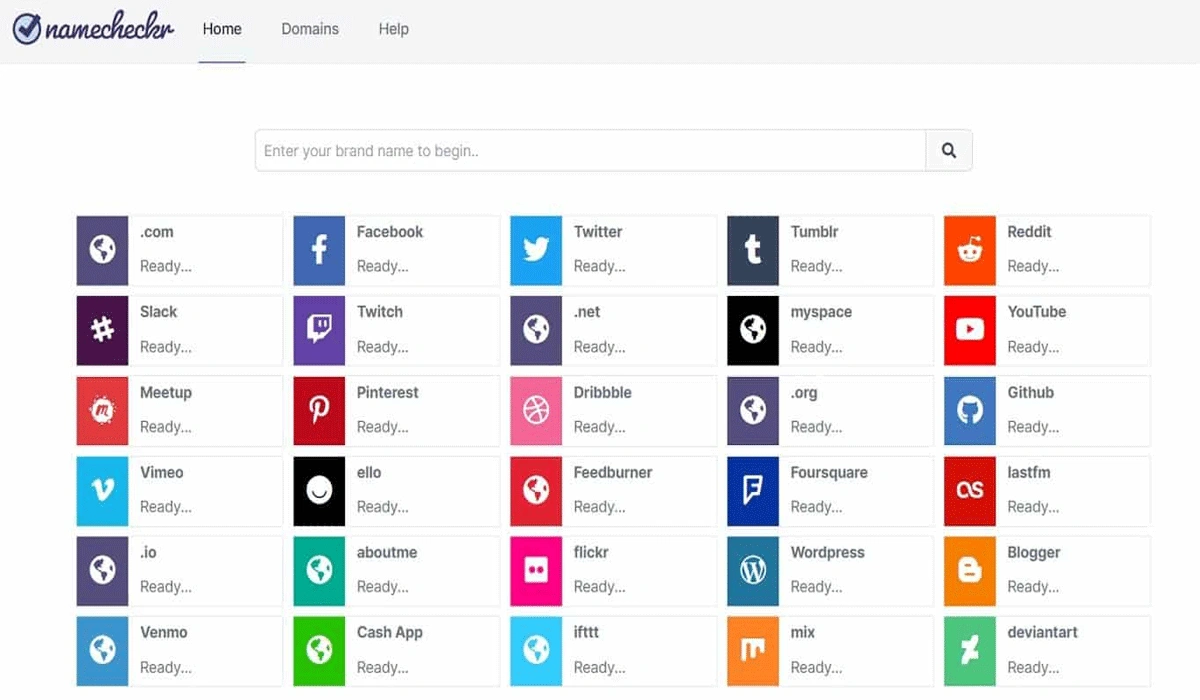Click the Wordpress logo icon

point(752,570)
